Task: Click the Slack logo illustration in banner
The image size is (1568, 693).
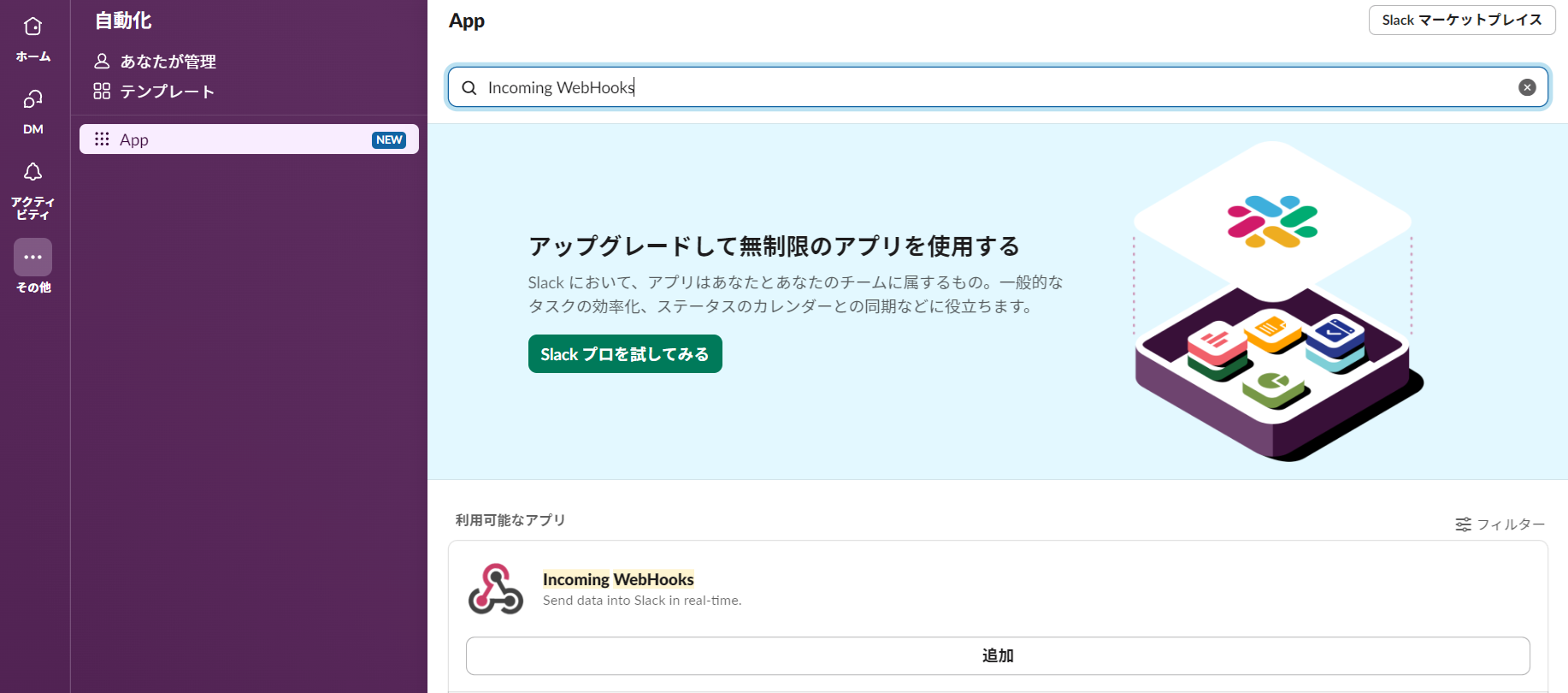Action: (x=1272, y=222)
